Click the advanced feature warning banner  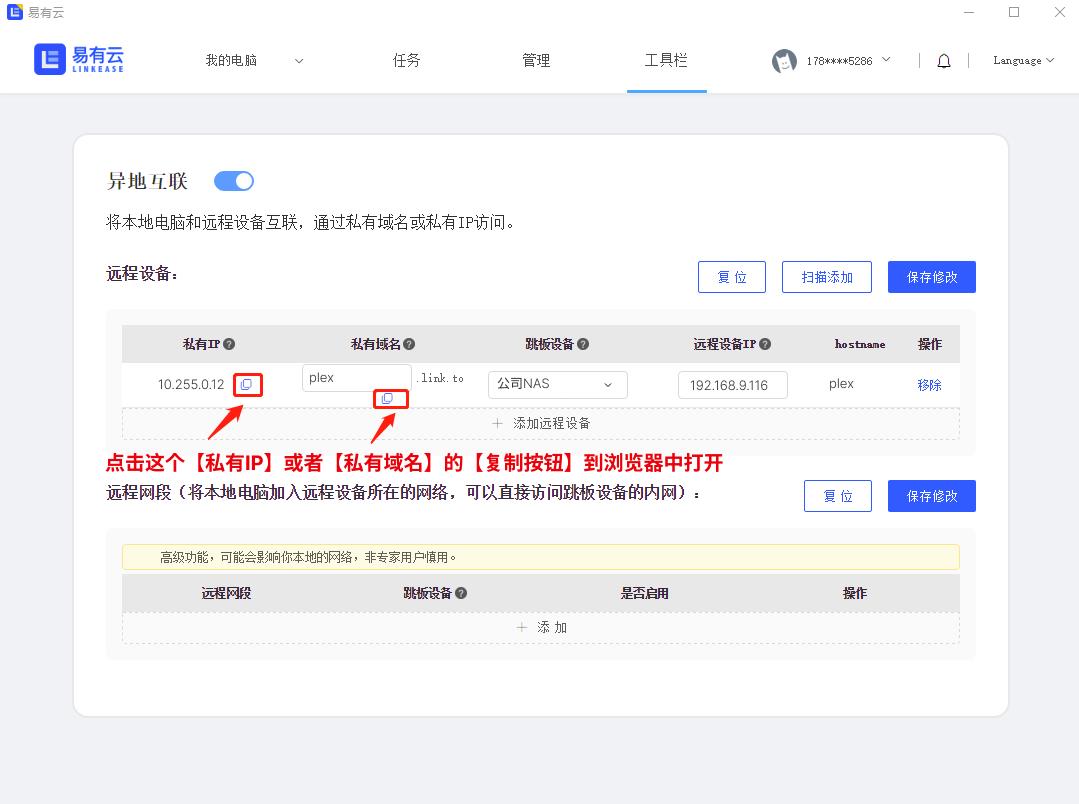click(541, 557)
